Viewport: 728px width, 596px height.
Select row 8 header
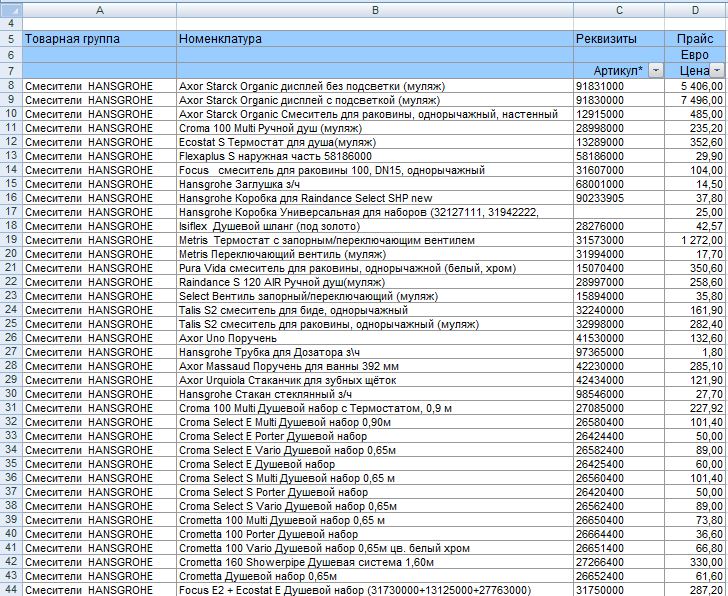coord(11,86)
